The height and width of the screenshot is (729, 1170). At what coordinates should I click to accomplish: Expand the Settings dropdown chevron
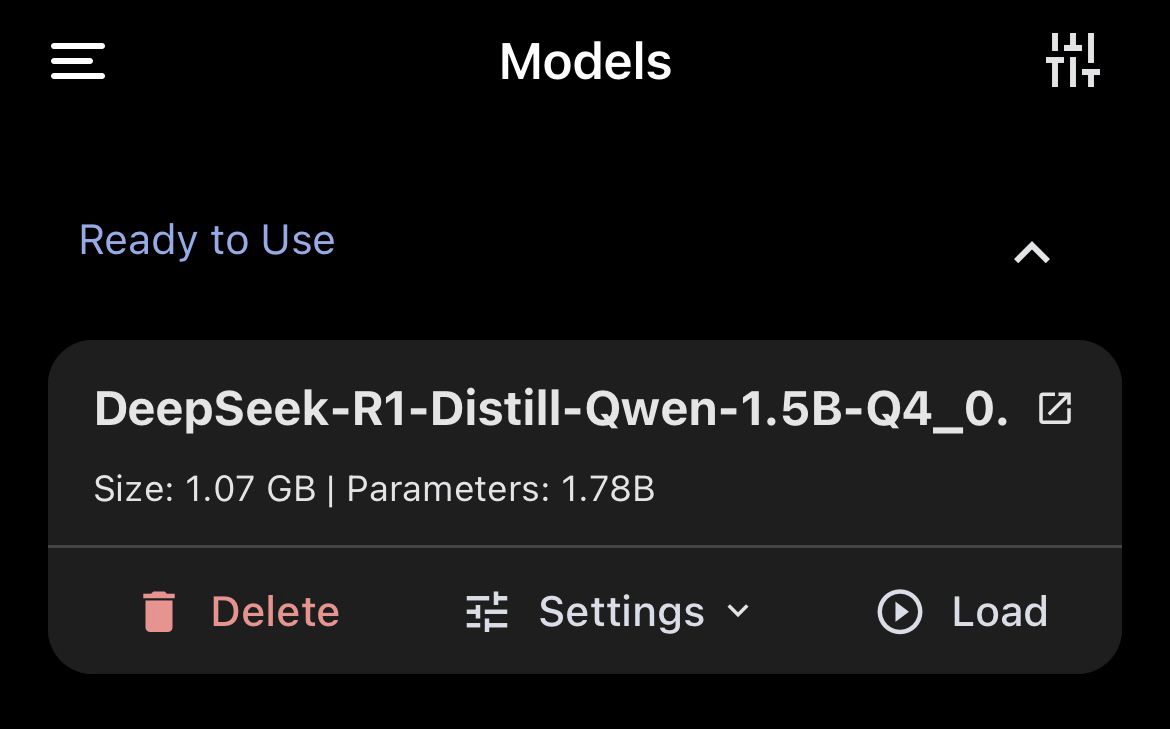[738, 611]
